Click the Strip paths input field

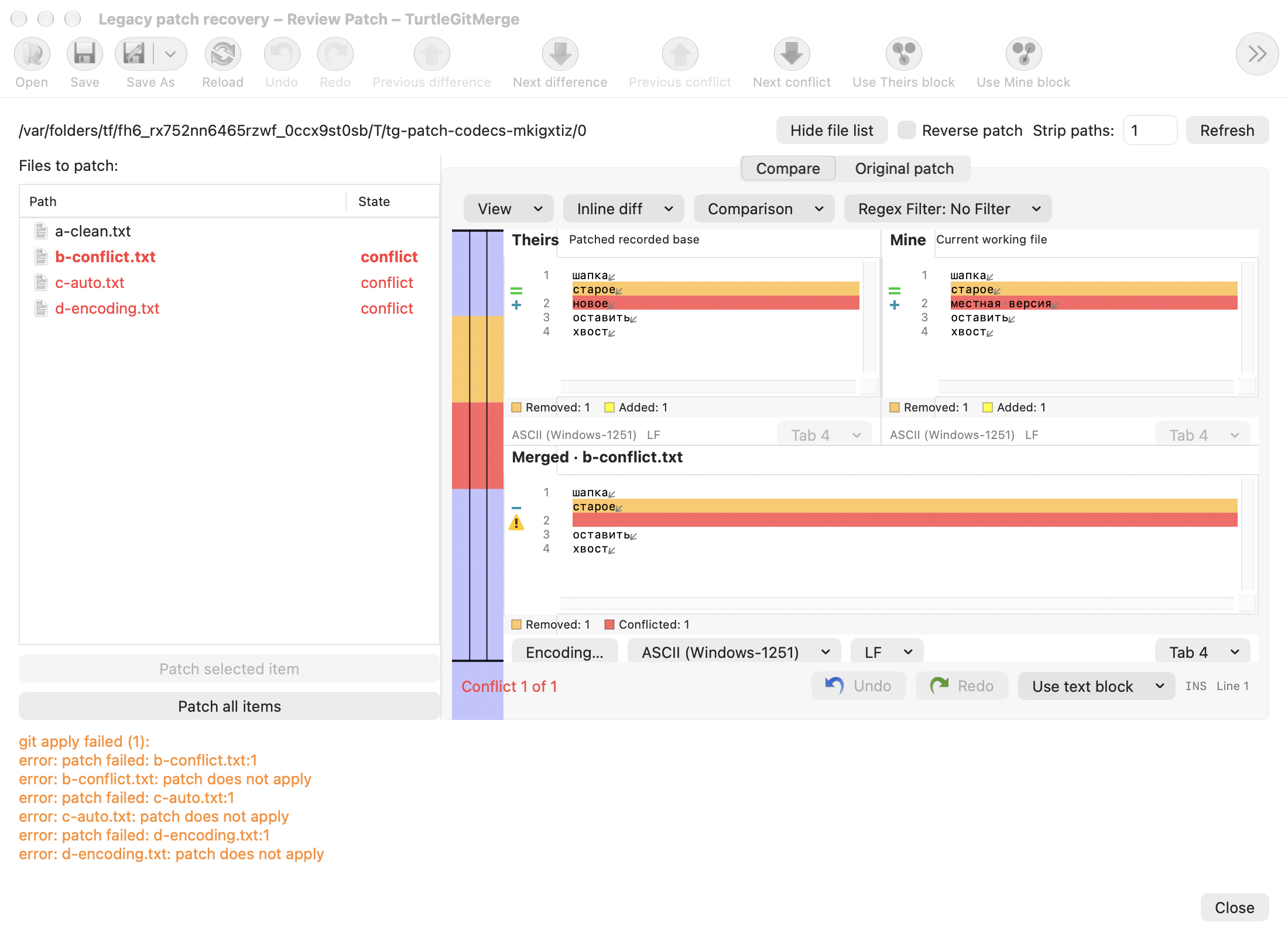tap(1149, 130)
